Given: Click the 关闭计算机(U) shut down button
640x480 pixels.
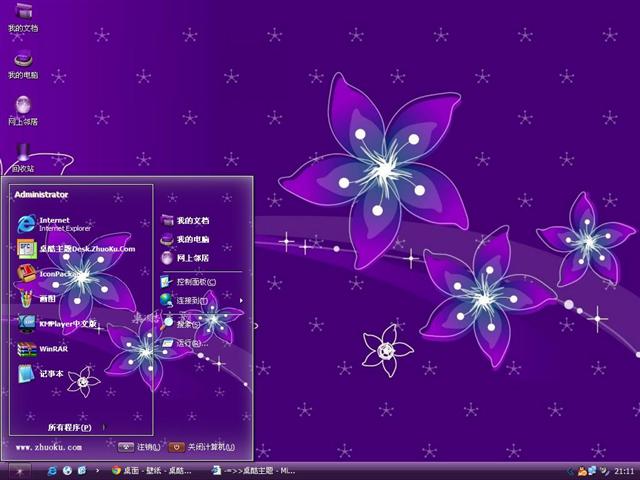Looking at the screenshot, I should (202, 447).
